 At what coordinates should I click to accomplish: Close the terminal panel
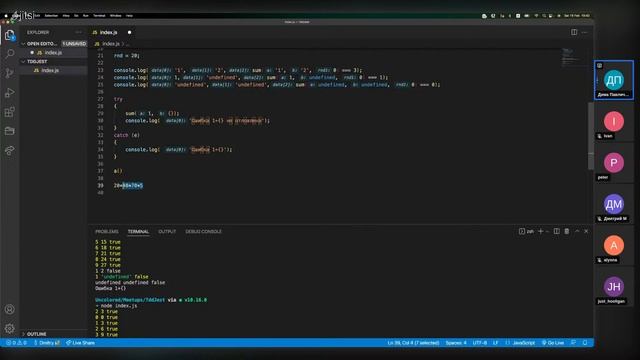click(x=586, y=231)
